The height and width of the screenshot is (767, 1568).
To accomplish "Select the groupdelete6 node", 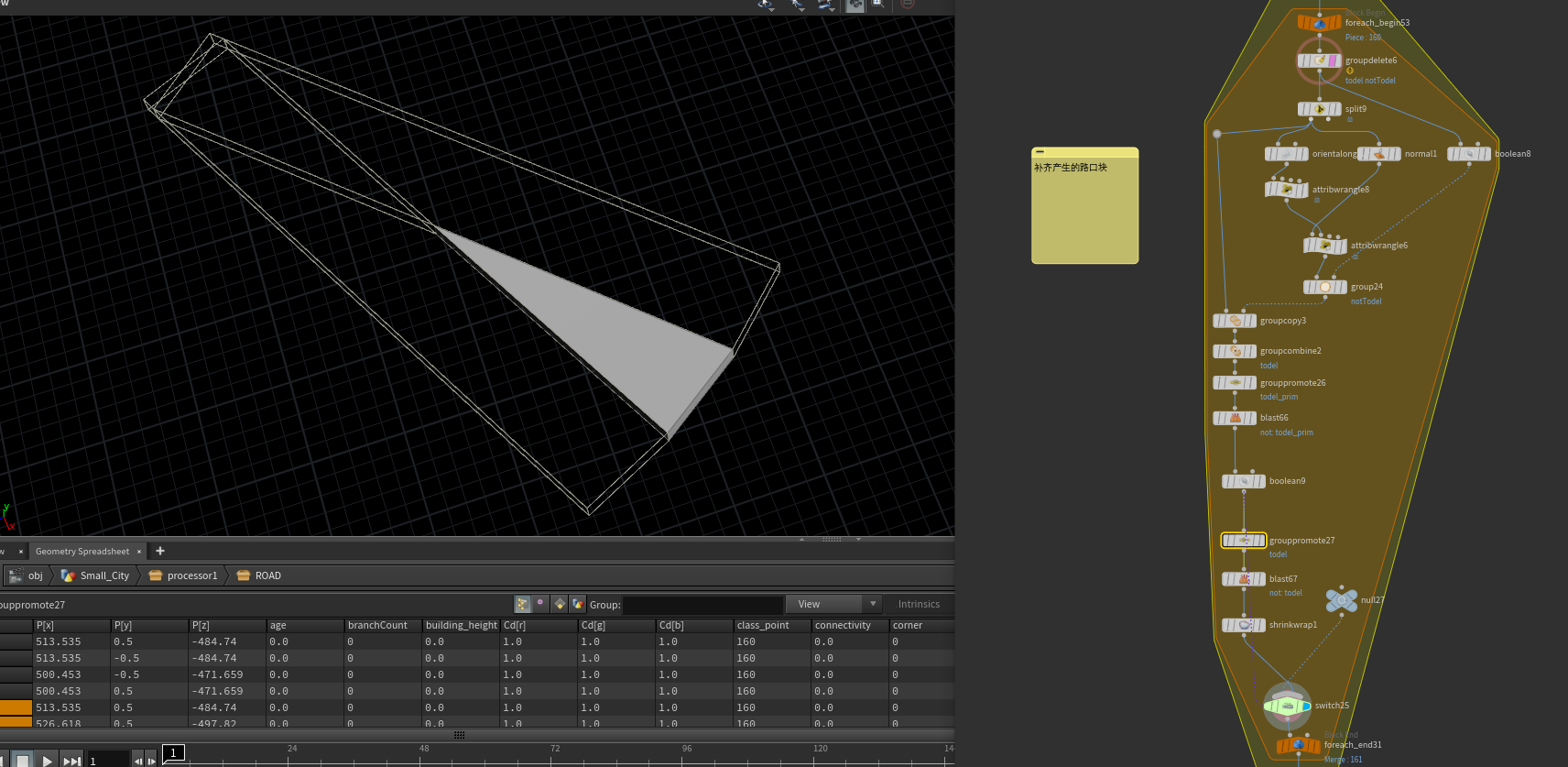I will [1319, 60].
